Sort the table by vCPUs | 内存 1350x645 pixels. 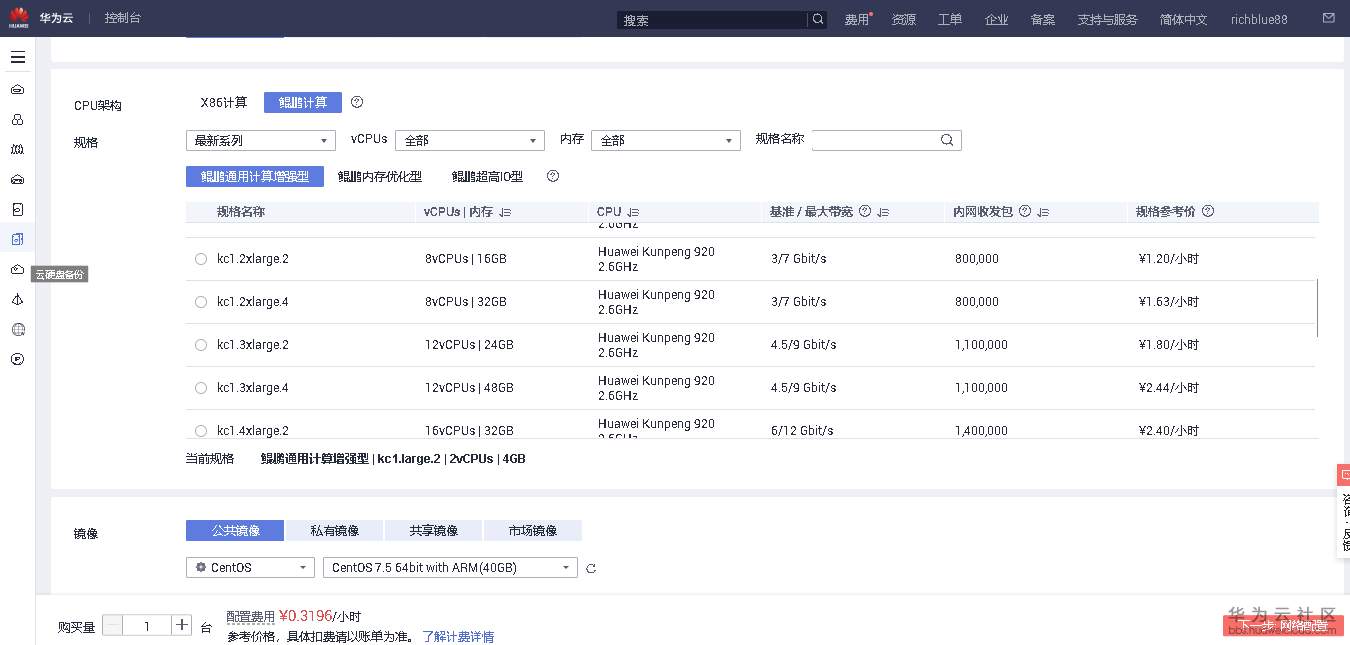pos(505,212)
